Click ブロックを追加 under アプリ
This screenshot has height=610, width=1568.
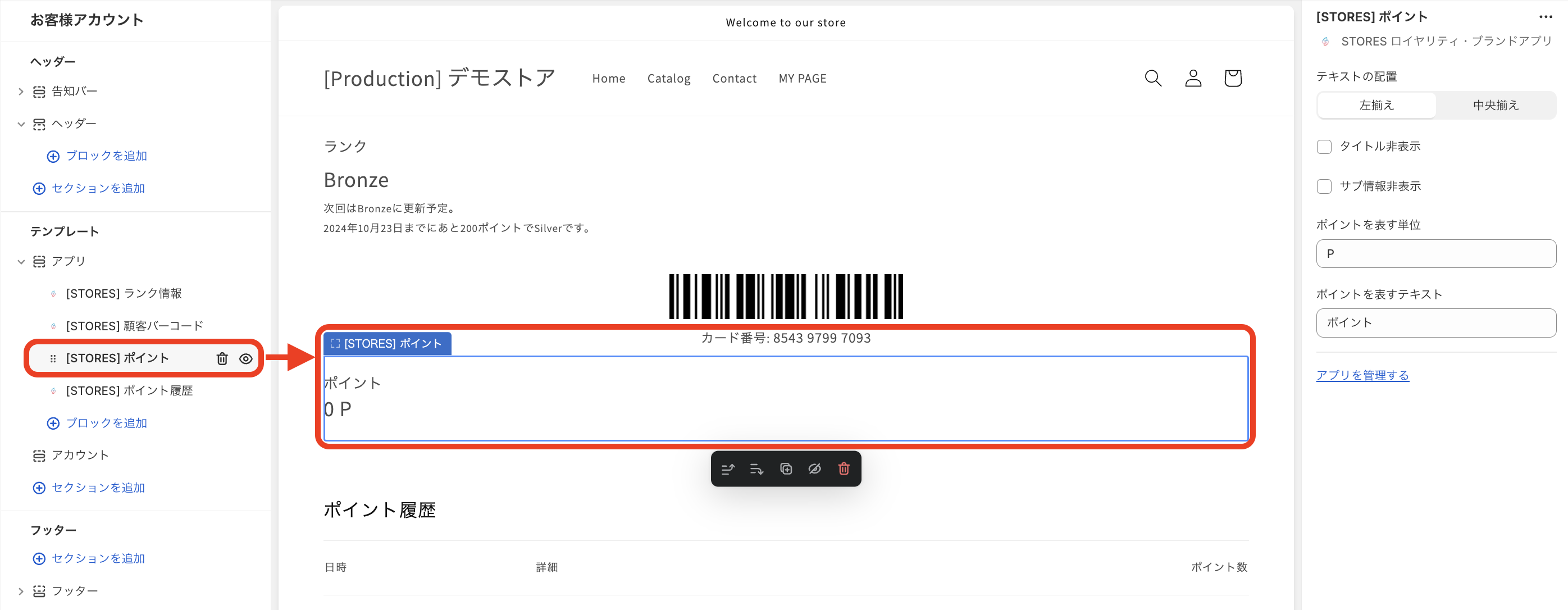coord(107,422)
